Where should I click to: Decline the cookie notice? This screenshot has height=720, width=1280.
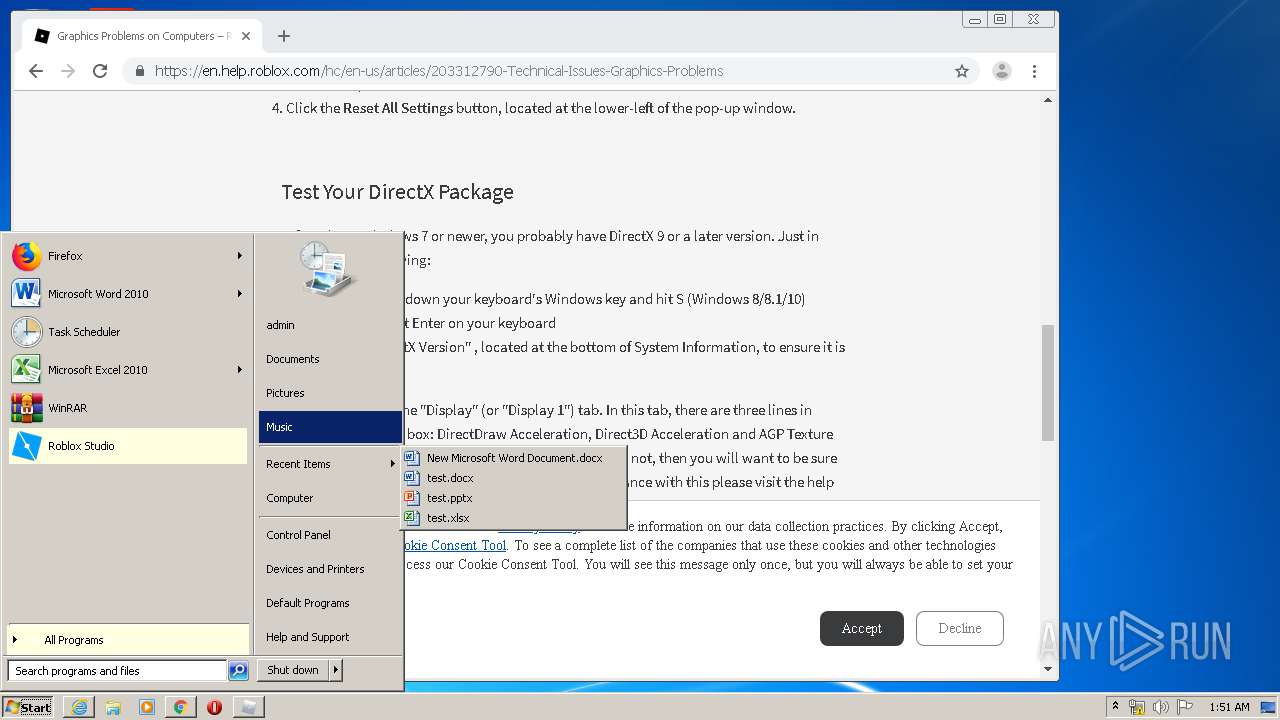point(960,628)
